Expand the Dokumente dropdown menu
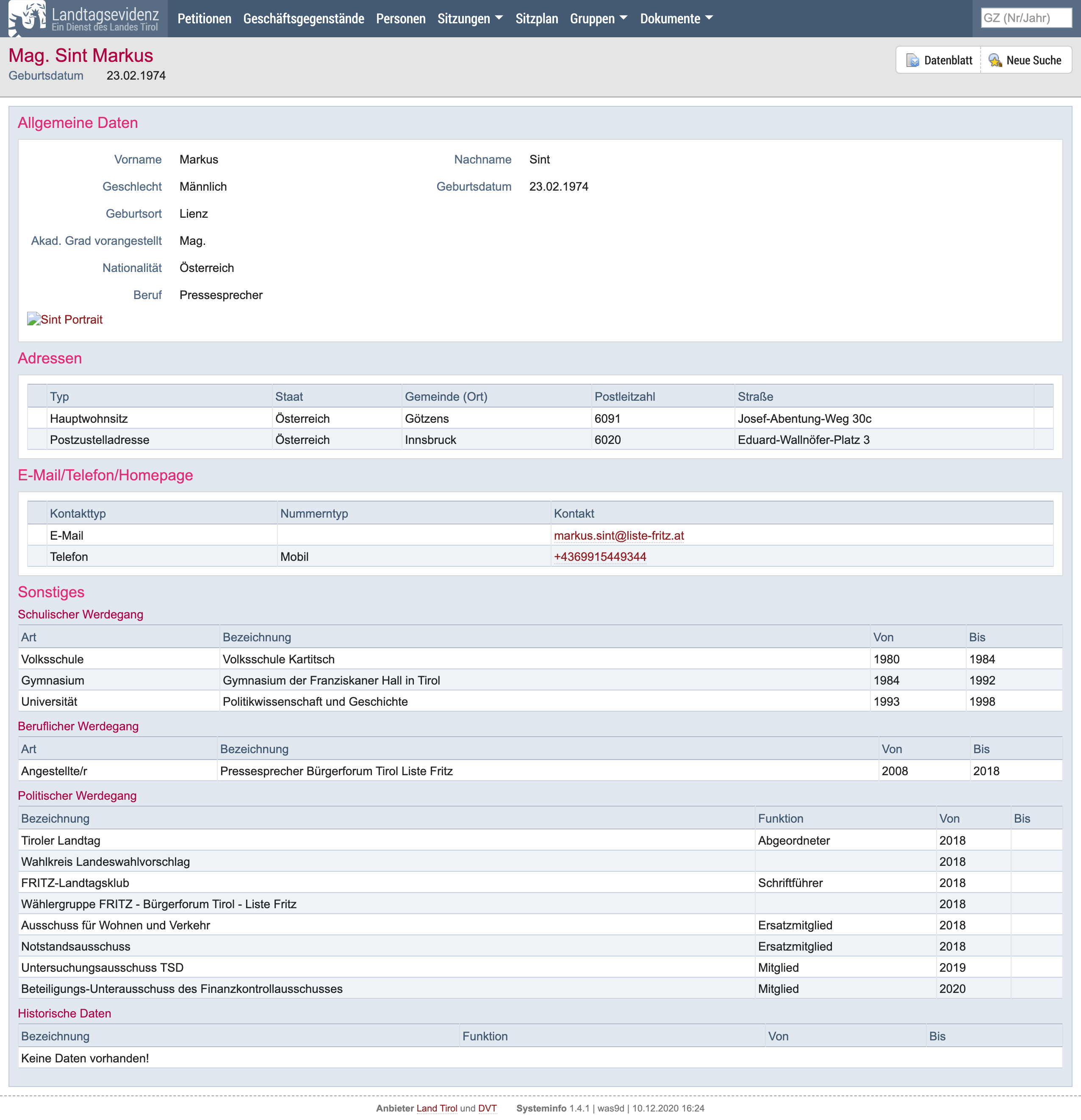Screen dimensions: 1081x1120 [x=676, y=18]
